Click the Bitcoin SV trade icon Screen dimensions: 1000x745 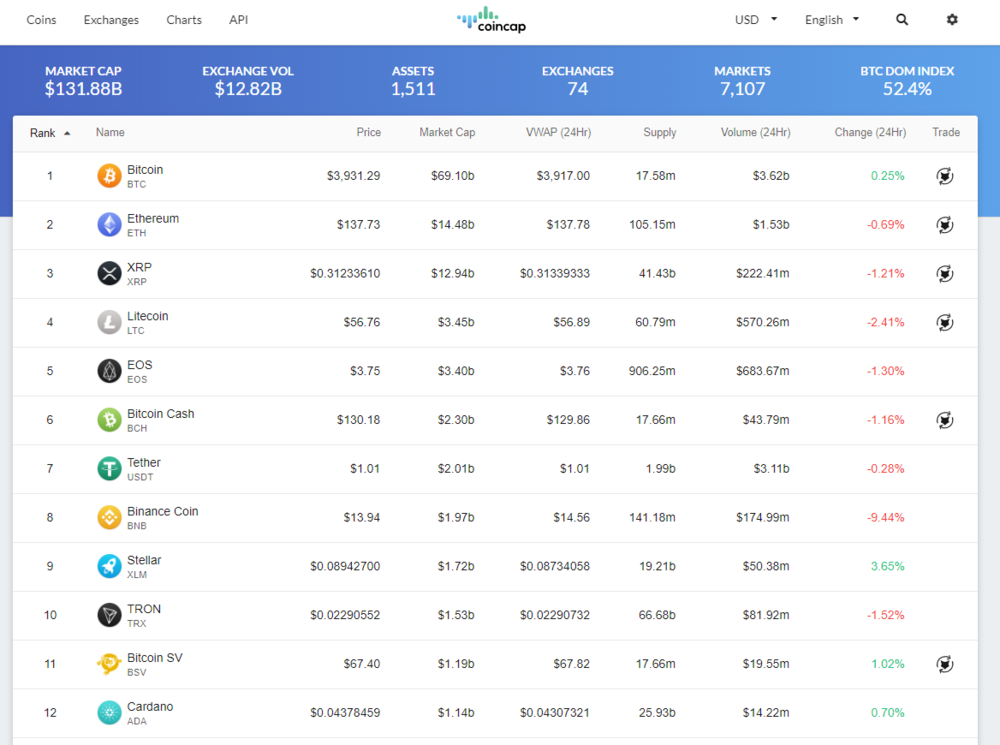(x=945, y=665)
